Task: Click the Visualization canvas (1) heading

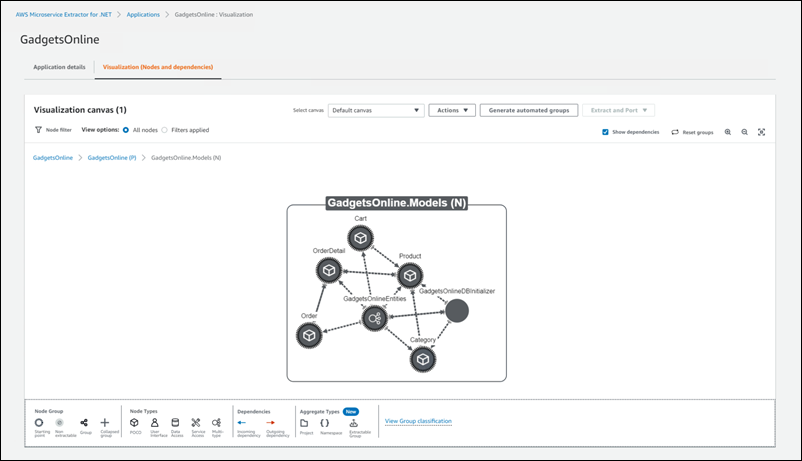Action: [80, 110]
